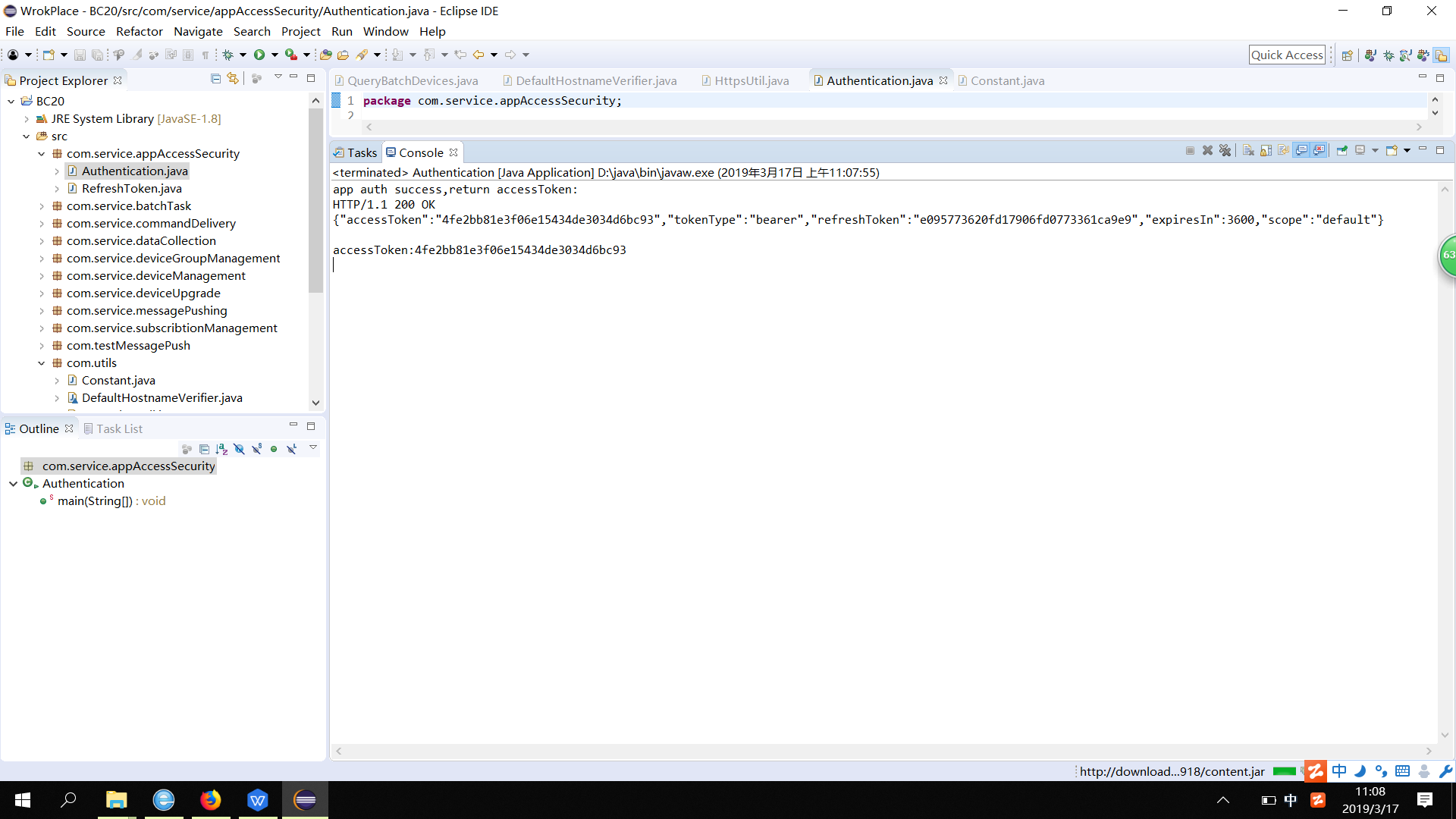Open the Refactor menu
Viewport: 1456px width, 819px height.
[x=139, y=31]
